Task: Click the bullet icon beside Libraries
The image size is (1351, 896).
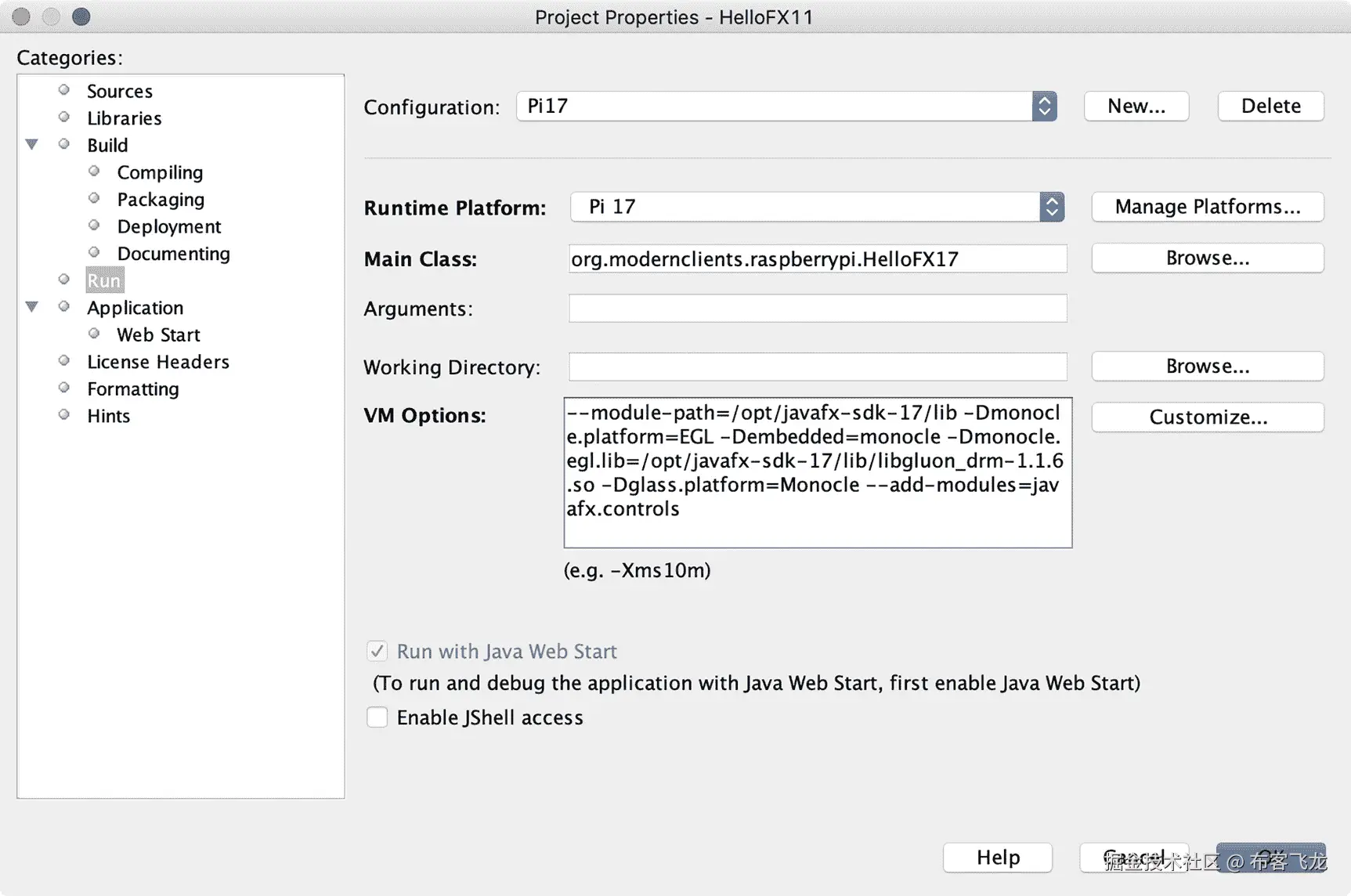Action: coord(64,117)
